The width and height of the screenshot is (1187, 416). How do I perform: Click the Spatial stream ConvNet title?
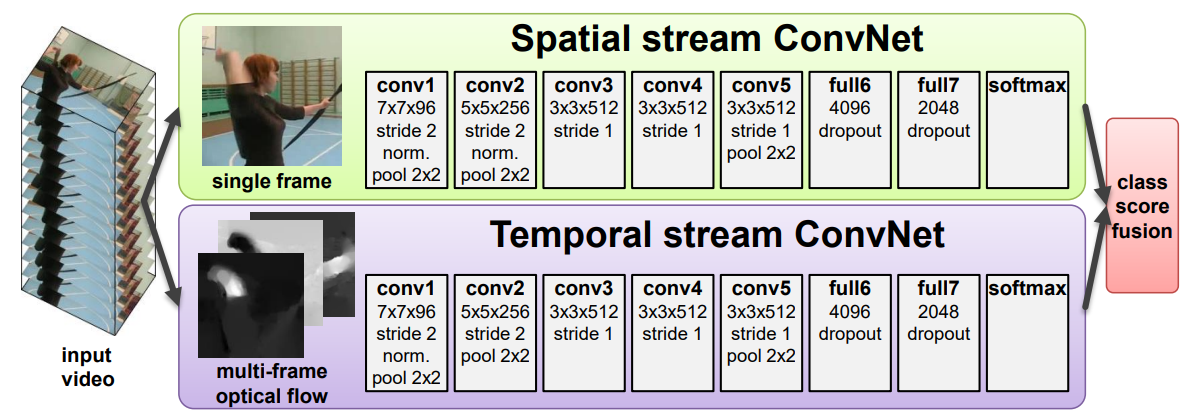point(717,40)
